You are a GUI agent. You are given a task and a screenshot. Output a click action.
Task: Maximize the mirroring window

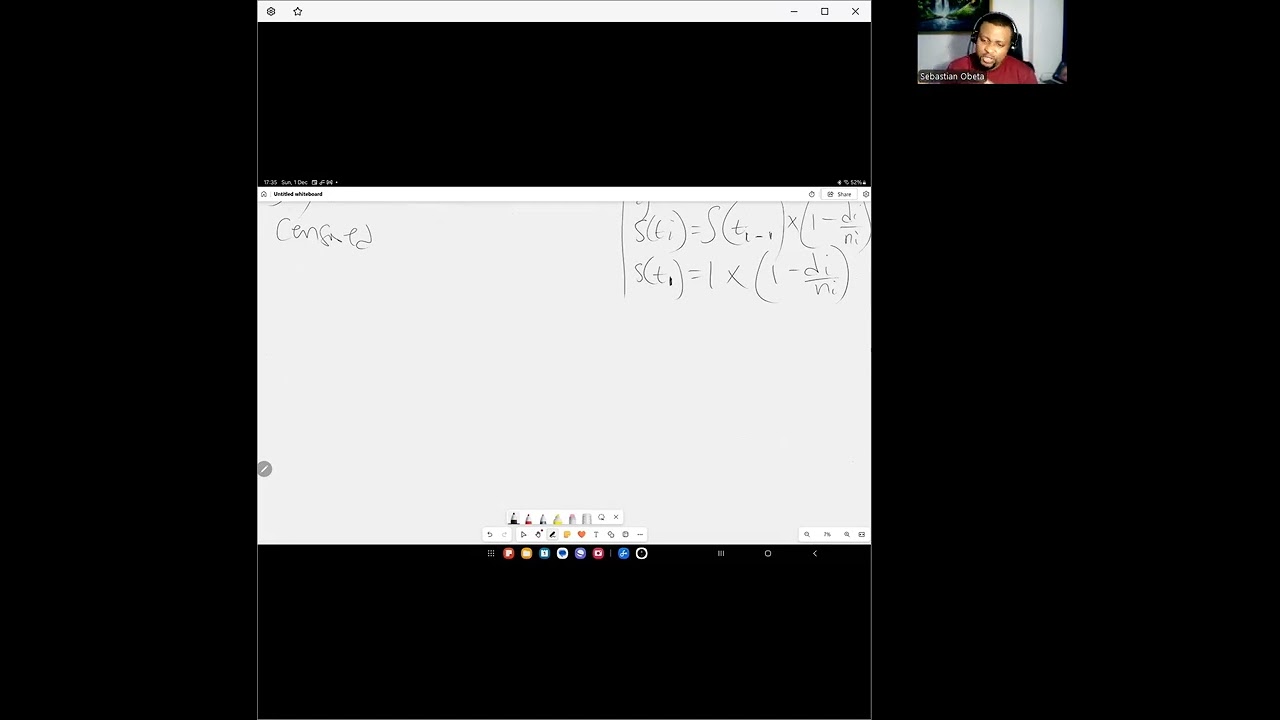824,11
